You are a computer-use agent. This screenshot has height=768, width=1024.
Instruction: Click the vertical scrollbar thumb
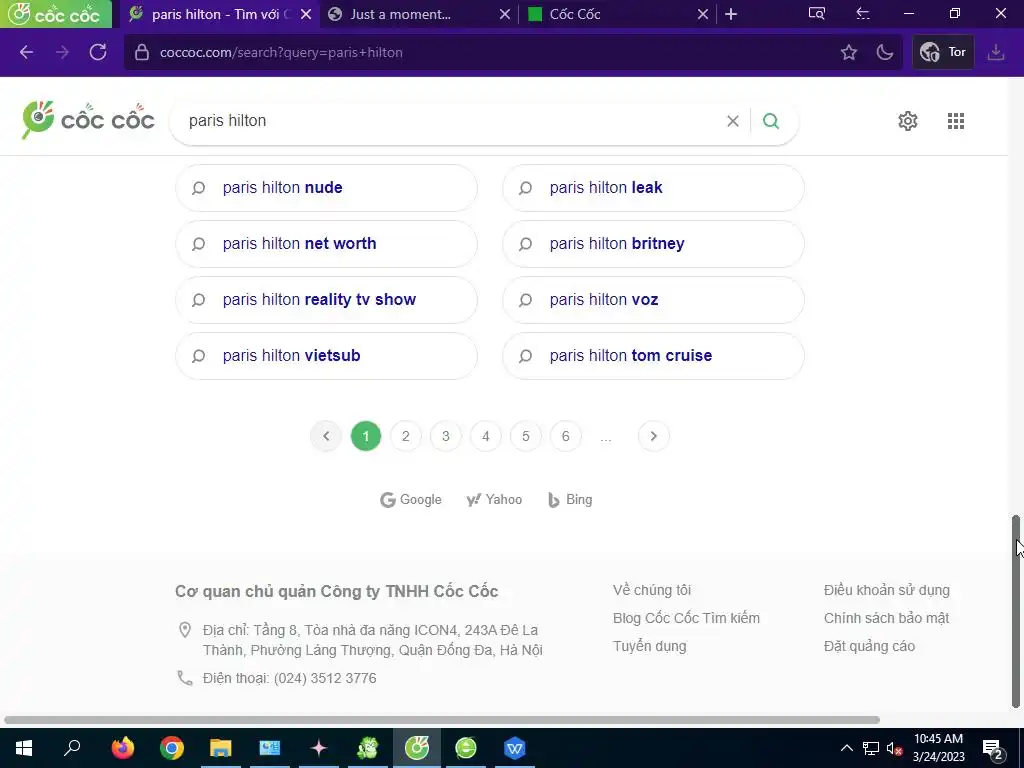tap(1016, 611)
